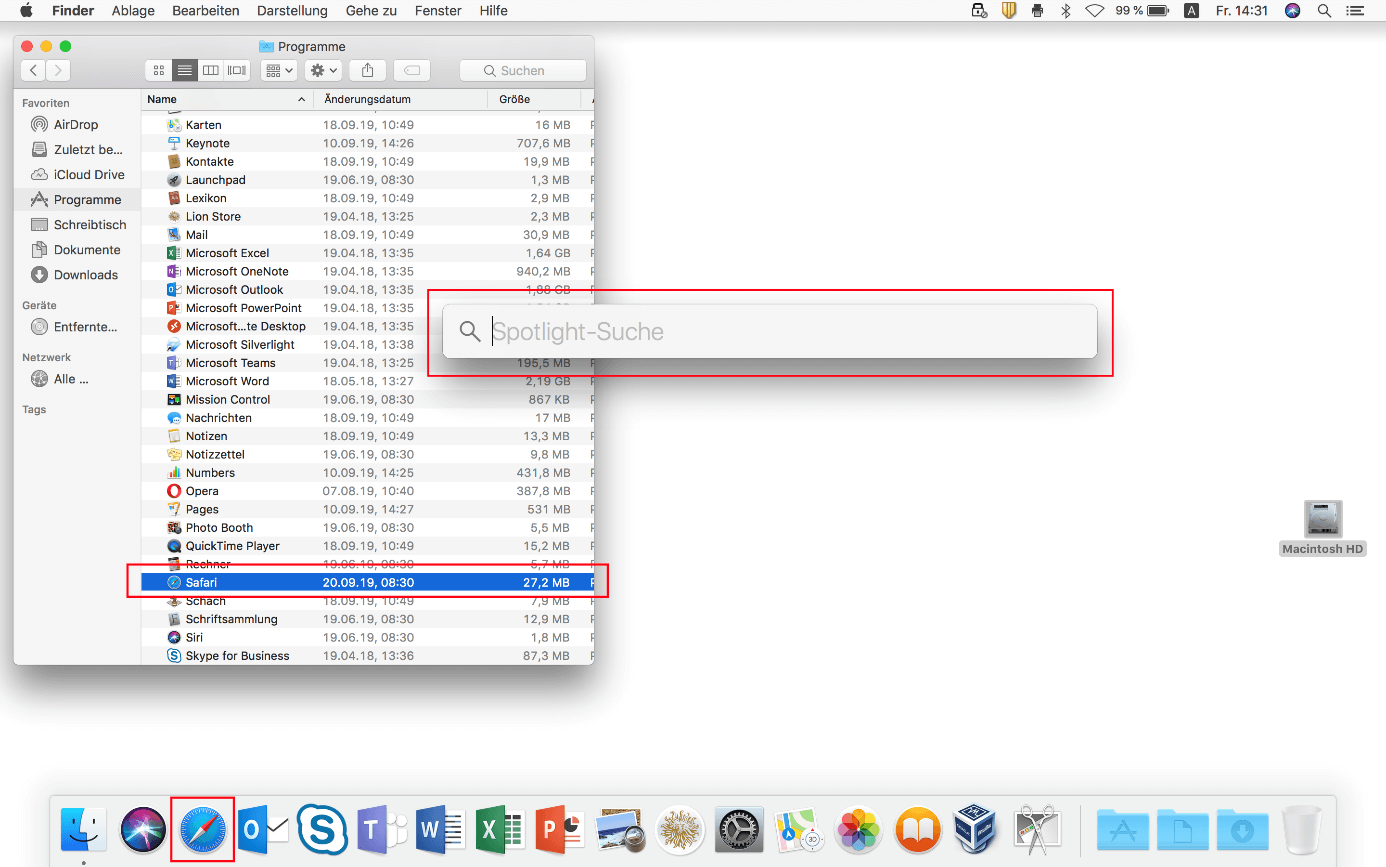Select the Mission Control row
The image size is (1386, 867).
click(x=367, y=399)
